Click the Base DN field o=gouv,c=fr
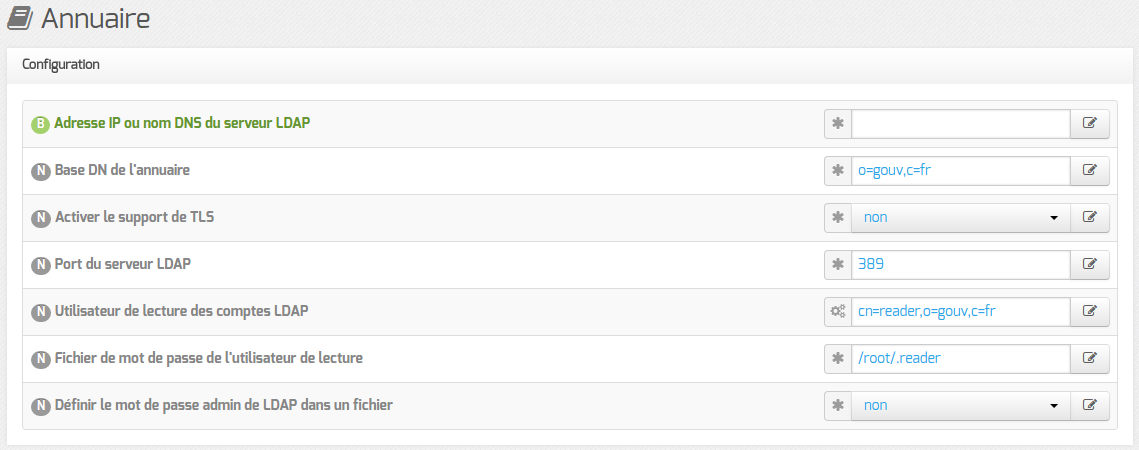Image resolution: width=1139 pixels, height=450 pixels. tap(960, 170)
